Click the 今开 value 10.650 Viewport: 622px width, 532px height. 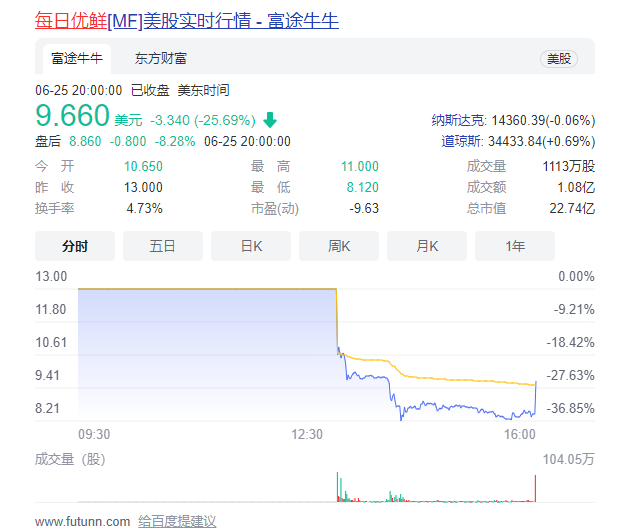click(x=143, y=166)
